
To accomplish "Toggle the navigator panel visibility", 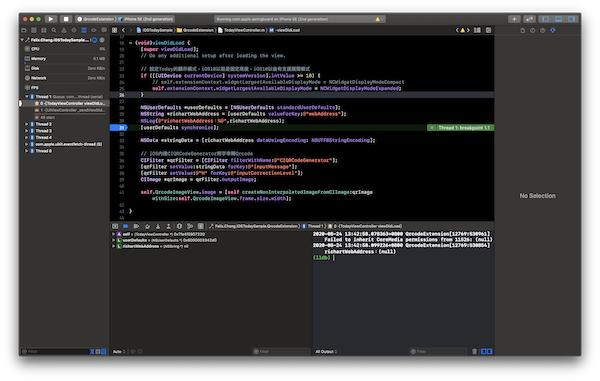I will (545, 19).
